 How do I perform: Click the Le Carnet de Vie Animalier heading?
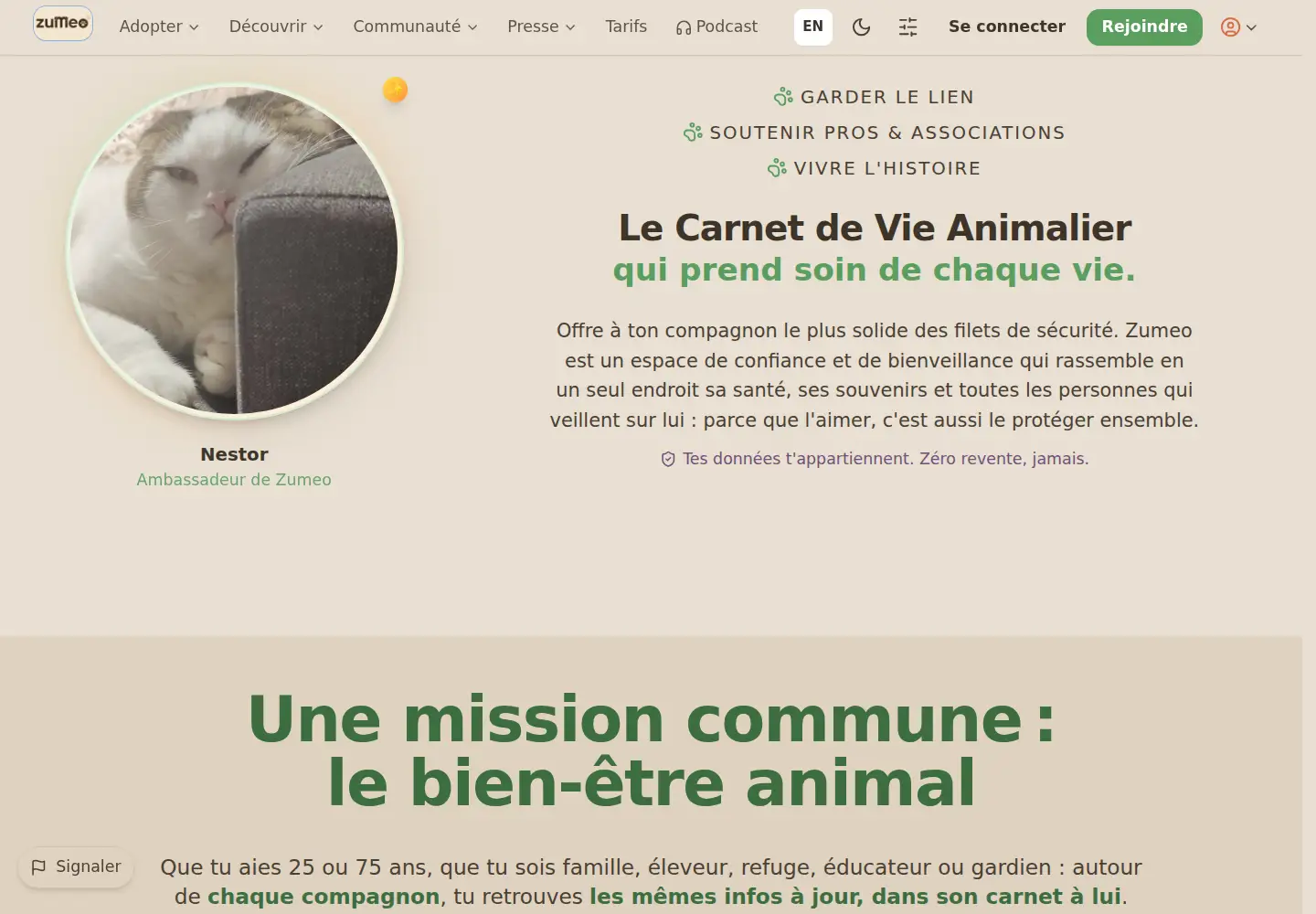875,228
